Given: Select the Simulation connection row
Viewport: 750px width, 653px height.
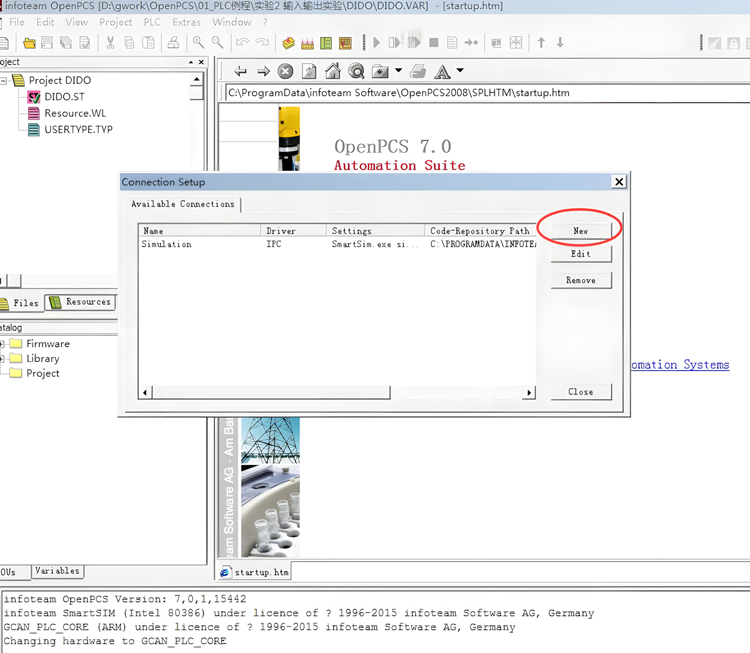Looking at the screenshot, I should tap(167, 244).
